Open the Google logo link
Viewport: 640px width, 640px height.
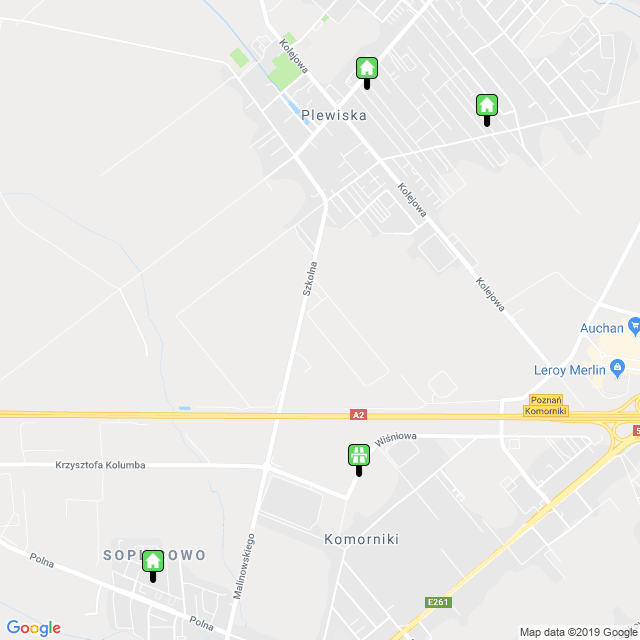click(33, 628)
